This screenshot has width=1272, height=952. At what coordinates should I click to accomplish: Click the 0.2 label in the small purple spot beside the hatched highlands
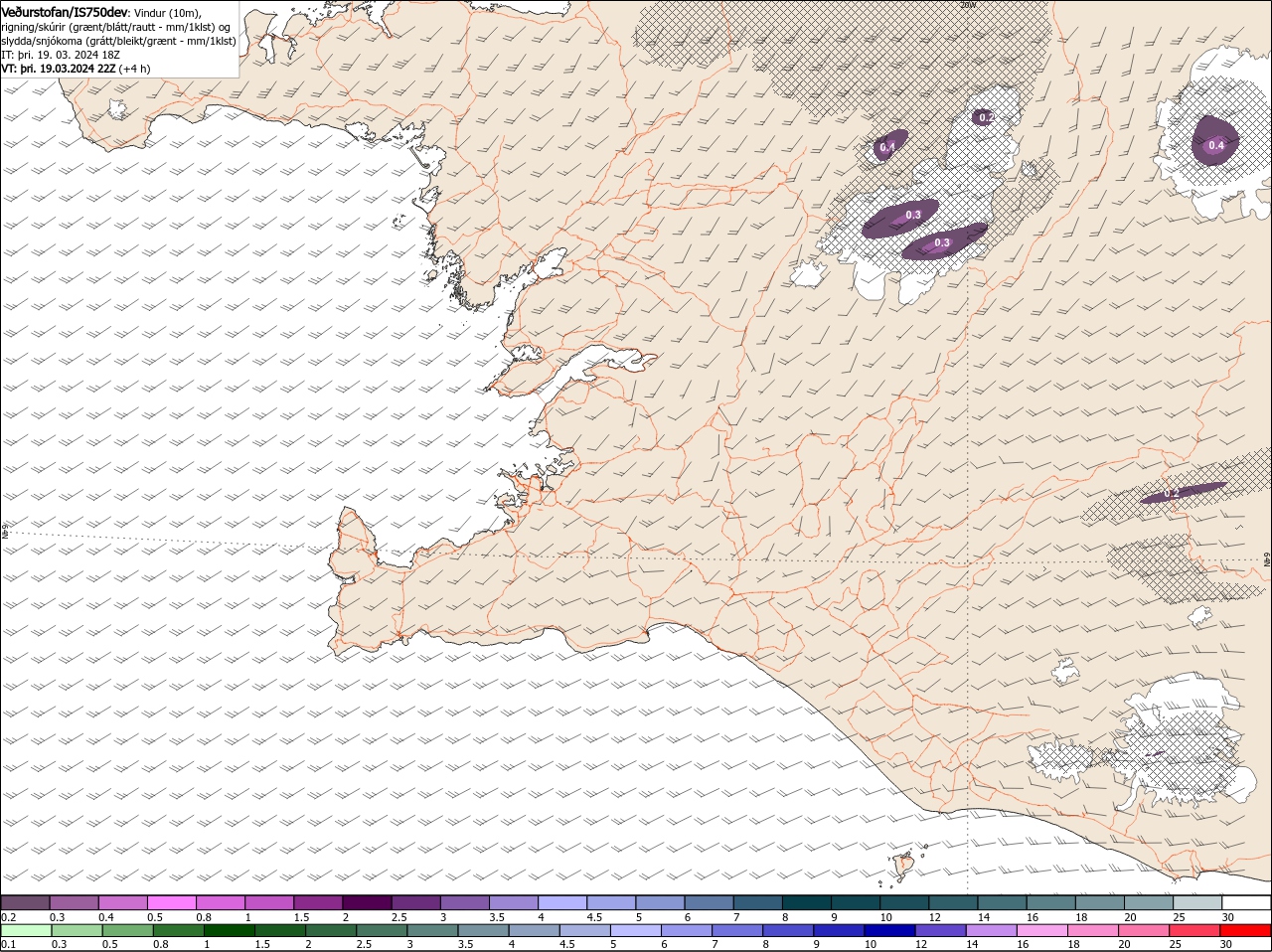tap(986, 118)
